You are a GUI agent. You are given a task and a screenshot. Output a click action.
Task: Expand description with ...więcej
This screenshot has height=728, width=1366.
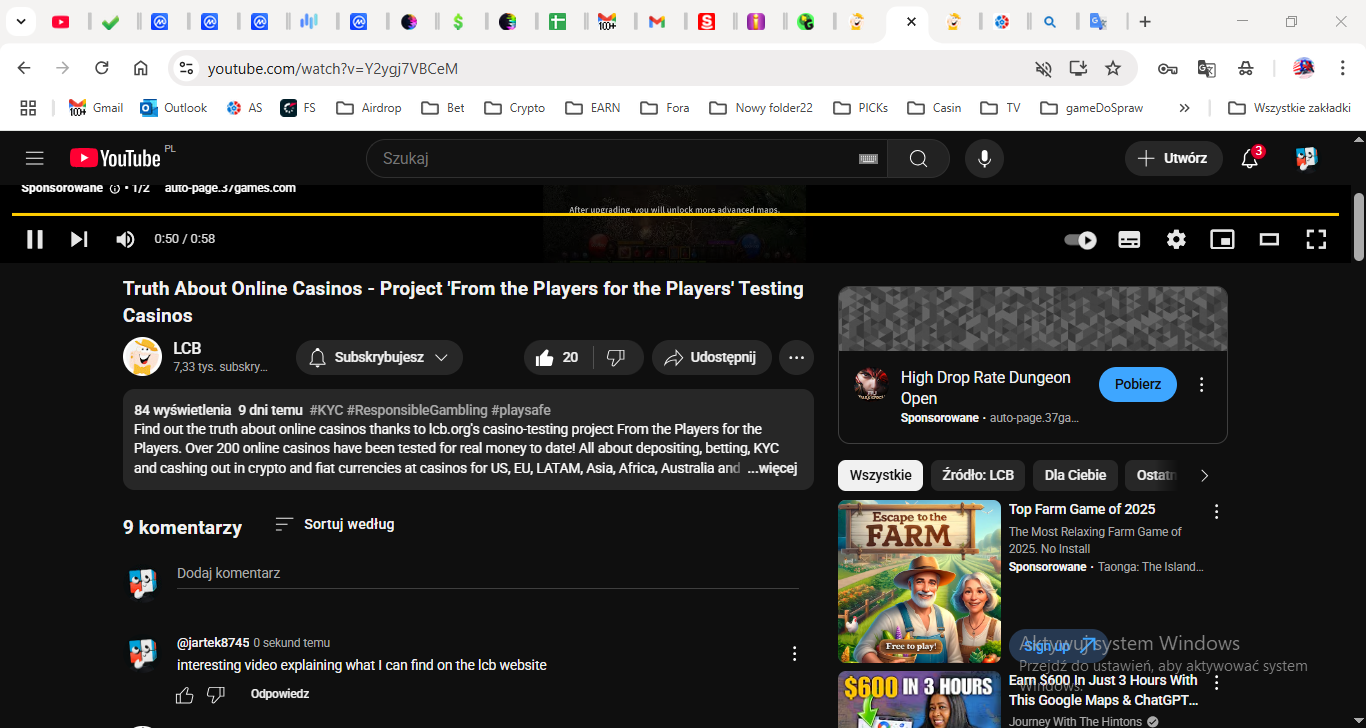(x=772, y=468)
